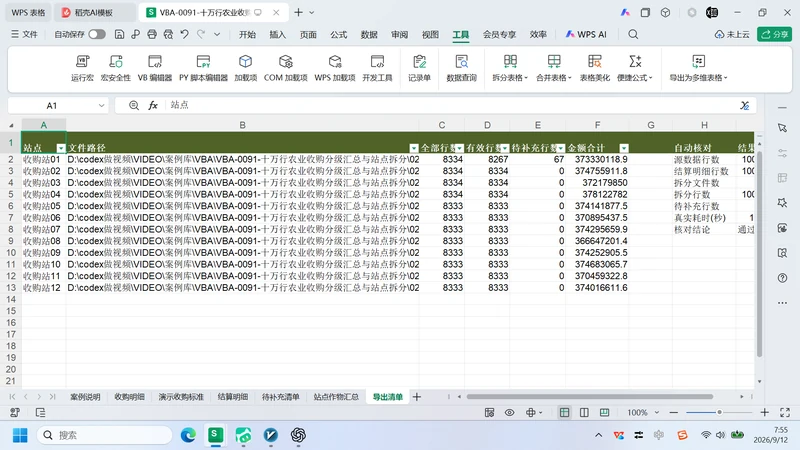800x450 pixels.
Task: Click the zoom slider handle
Action: click(x=719, y=412)
